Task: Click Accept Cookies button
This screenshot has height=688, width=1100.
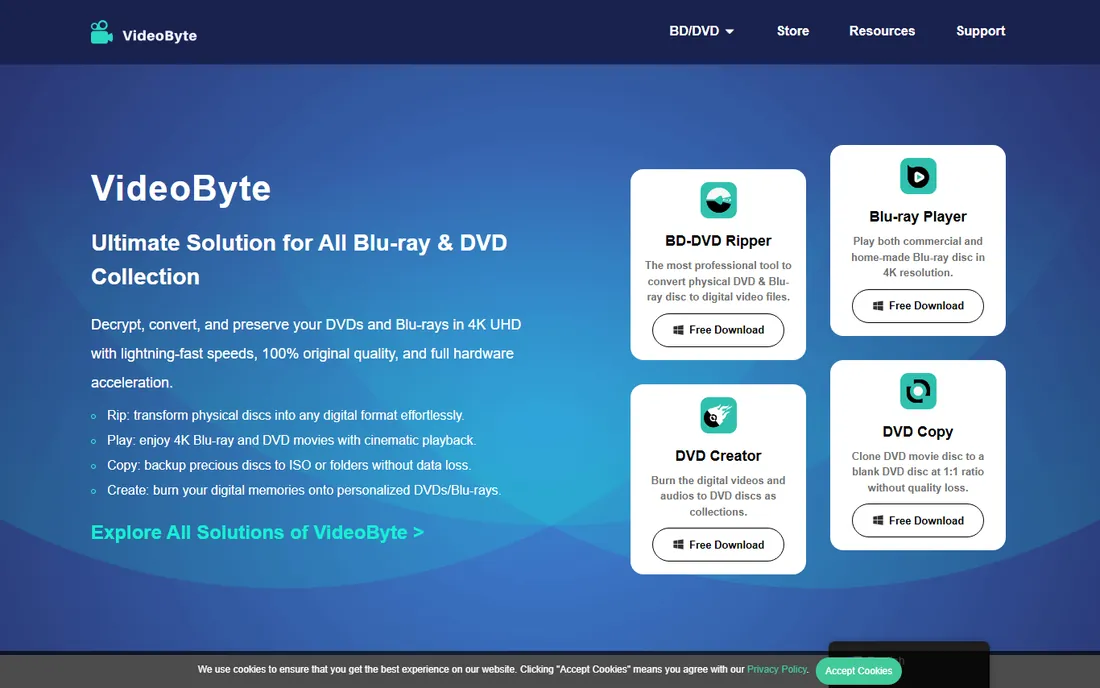Action: point(858,670)
